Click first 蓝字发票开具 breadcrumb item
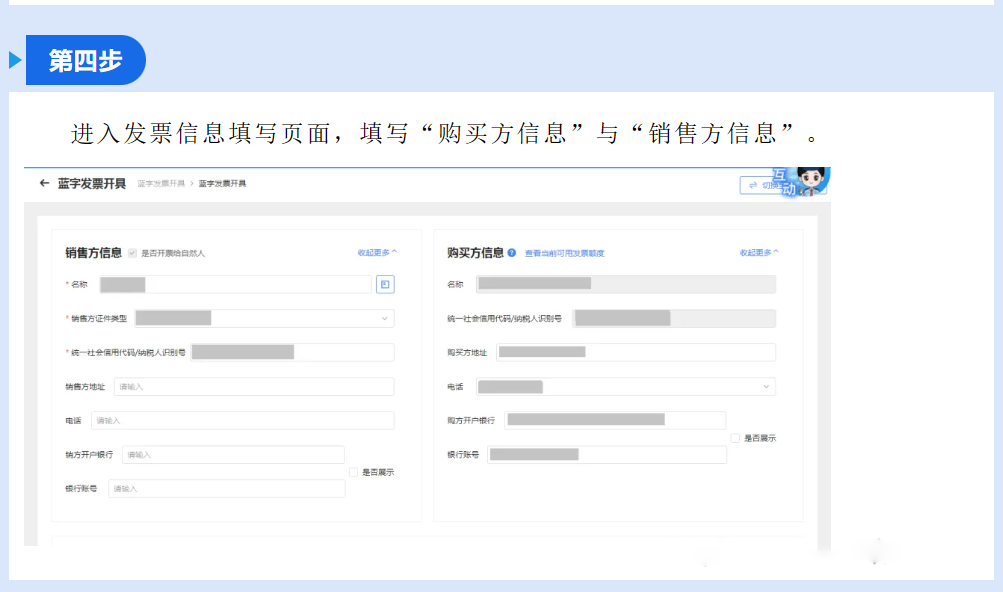The image size is (1003, 592). [x=160, y=184]
